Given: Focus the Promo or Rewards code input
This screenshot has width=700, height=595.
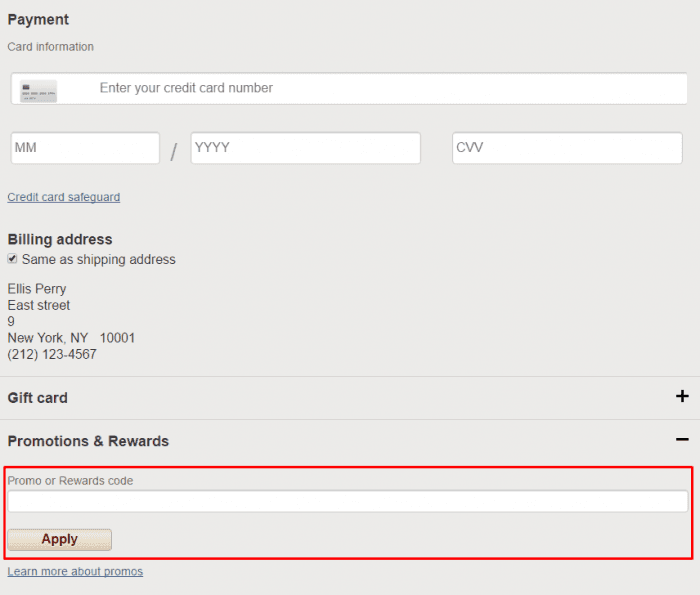Looking at the screenshot, I should 347,501.
